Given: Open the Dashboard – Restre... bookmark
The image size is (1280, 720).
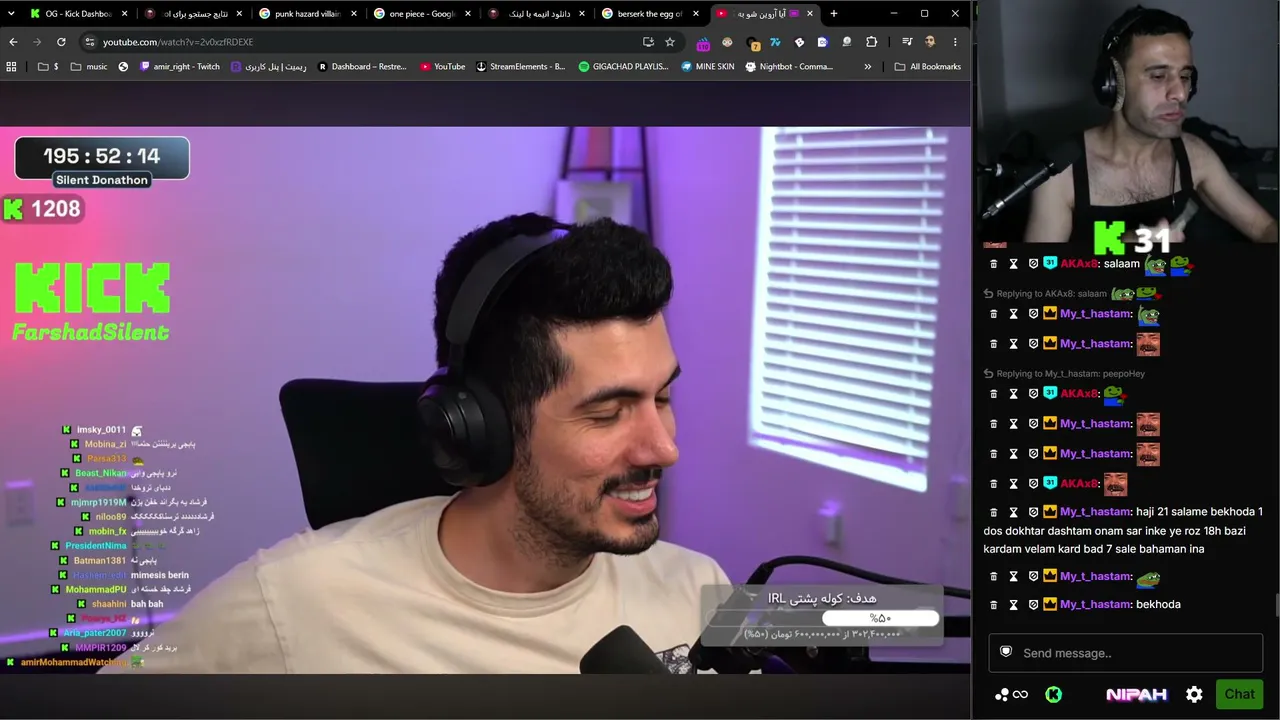Looking at the screenshot, I should click(362, 67).
